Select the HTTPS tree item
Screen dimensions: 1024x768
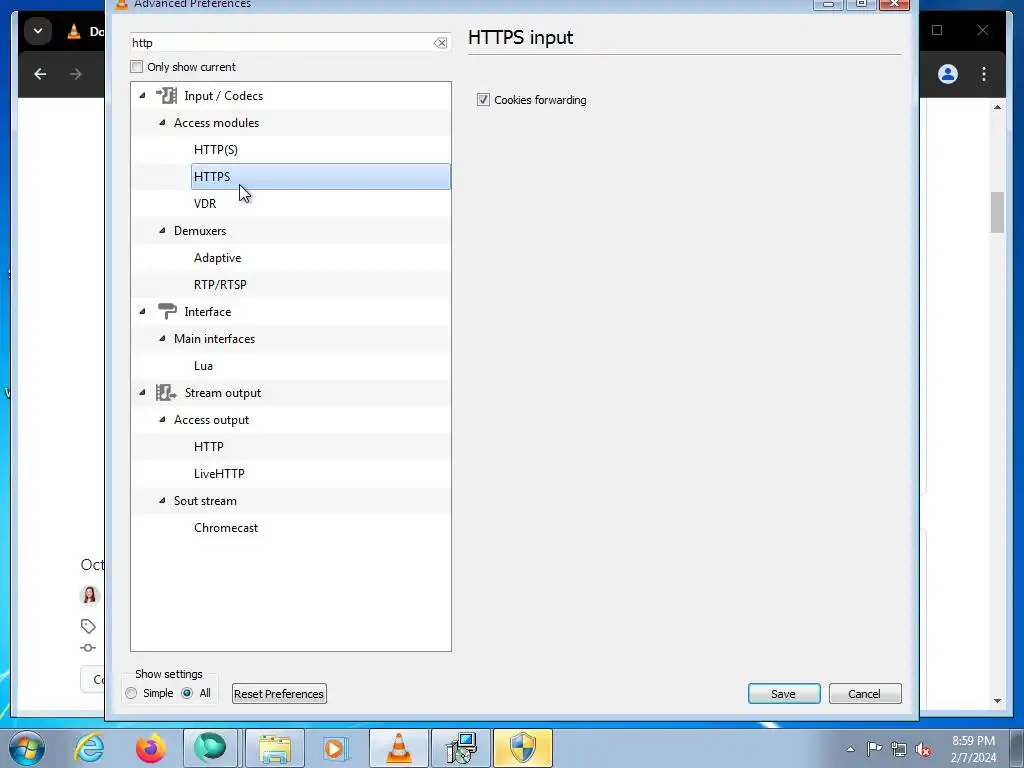(321, 176)
